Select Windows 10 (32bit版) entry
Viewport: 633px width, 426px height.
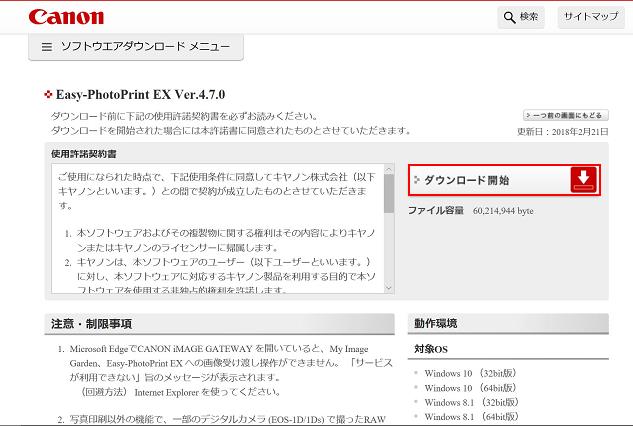click(x=470, y=373)
